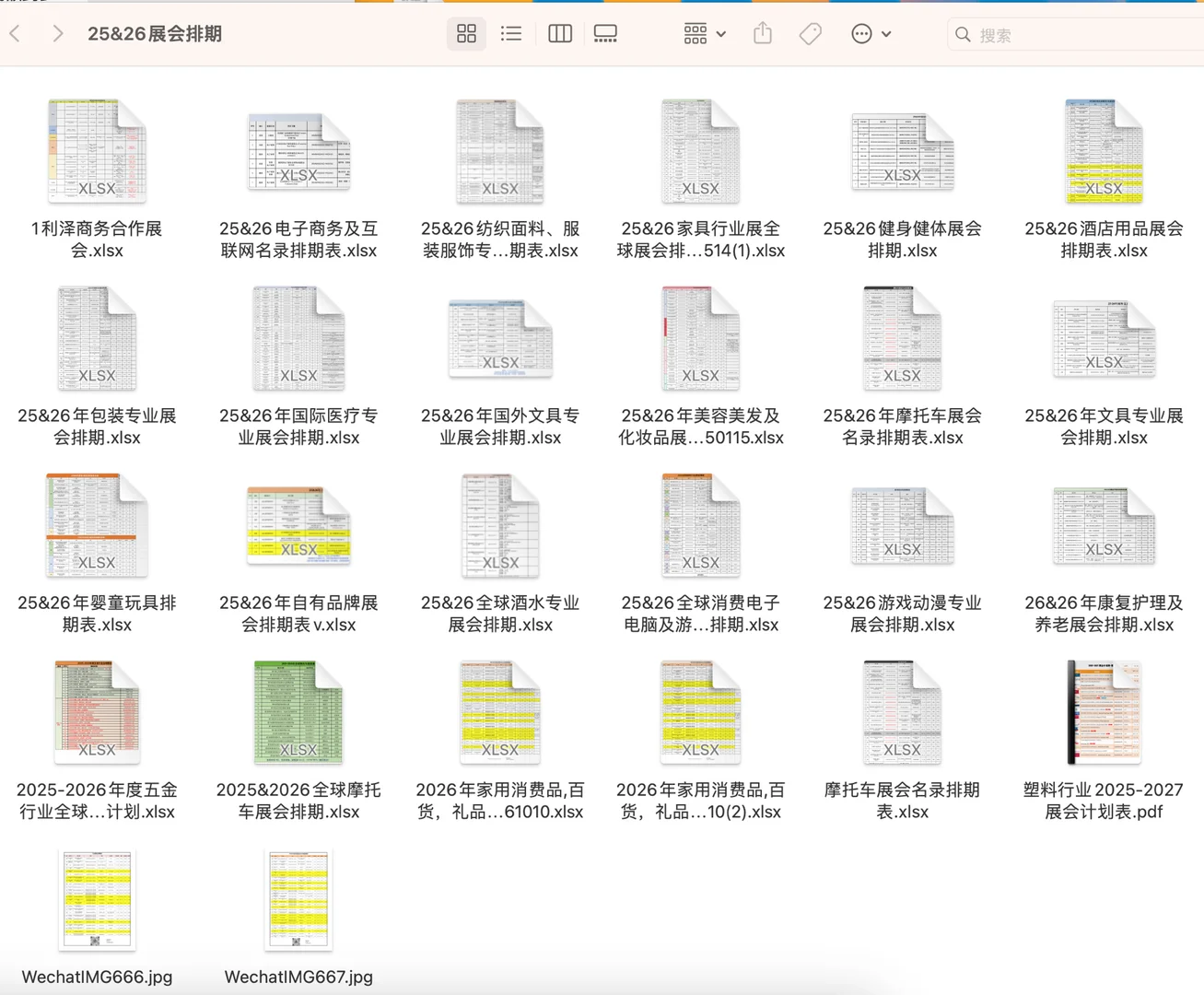The image size is (1204, 995).
Task: Select the WechatIMG667.jpg file
Action: coord(298,900)
